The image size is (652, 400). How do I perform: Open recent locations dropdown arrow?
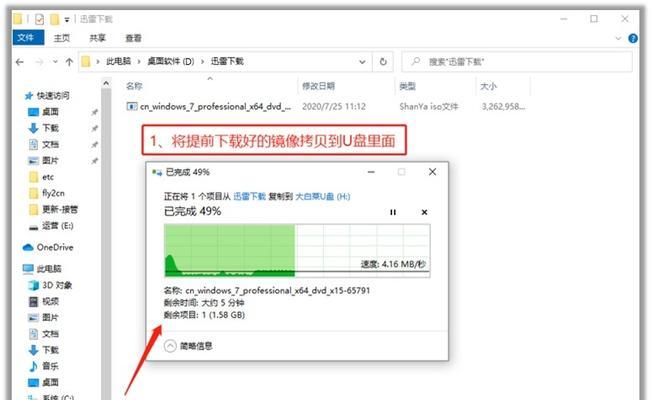pyautogui.click(x=55, y=62)
